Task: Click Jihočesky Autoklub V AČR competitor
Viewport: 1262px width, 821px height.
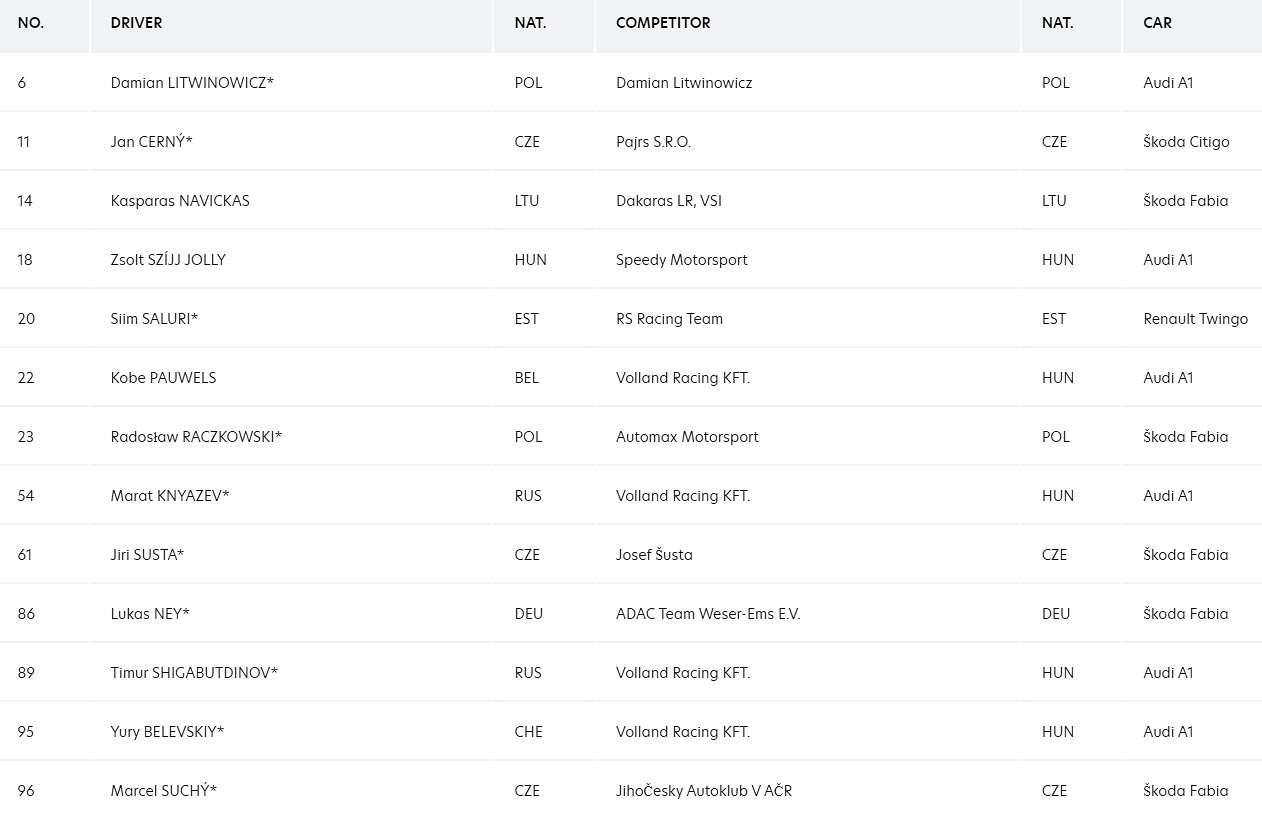Action: pos(704,791)
